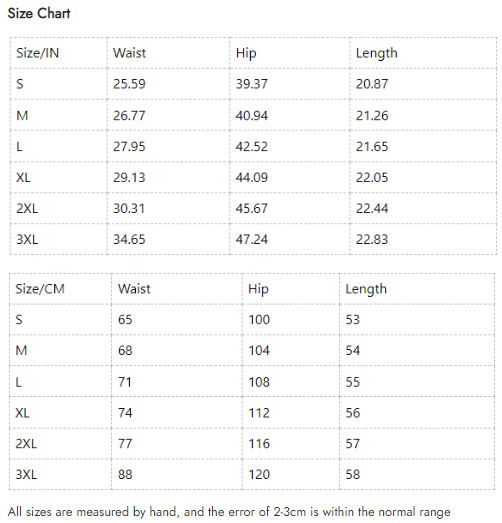The height and width of the screenshot is (523, 502).
Task: Select the 2XL hip value 45.67
Action: 252,208
